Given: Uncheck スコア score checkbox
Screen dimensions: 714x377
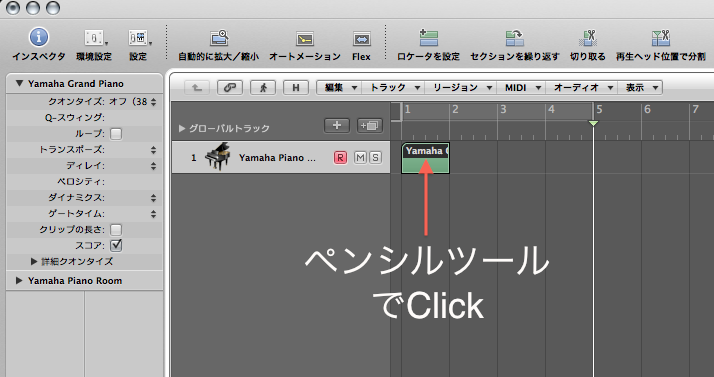Looking at the screenshot, I should click(116, 245).
